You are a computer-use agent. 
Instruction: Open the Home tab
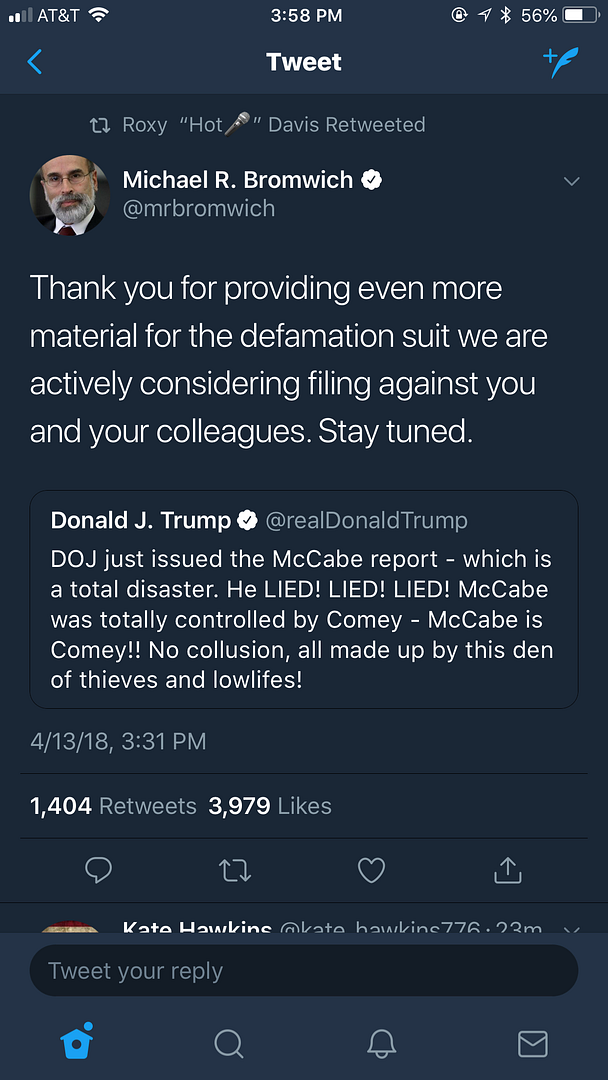coord(77,1043)
